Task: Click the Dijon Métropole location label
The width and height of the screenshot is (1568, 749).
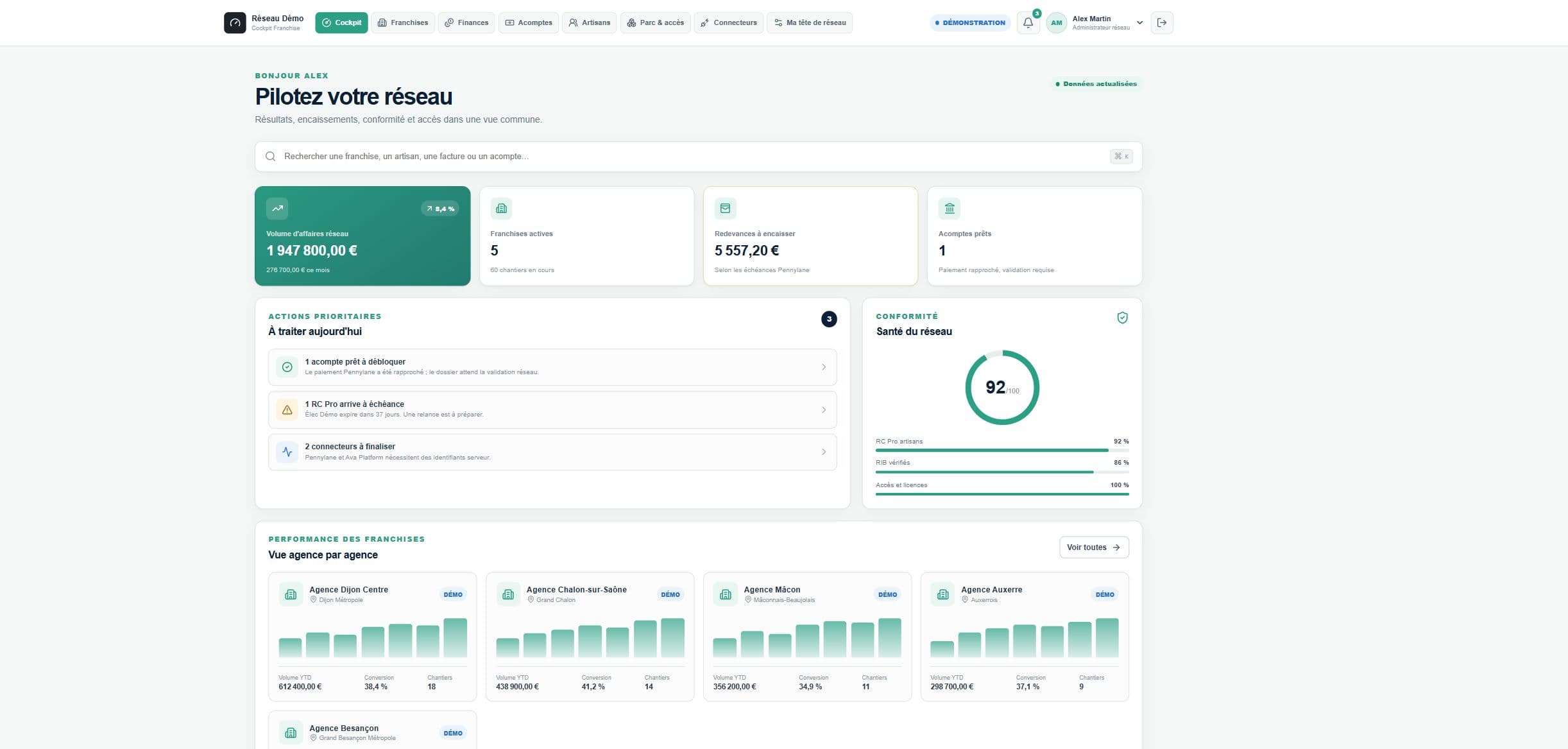Action: click(x=341, y=600)
